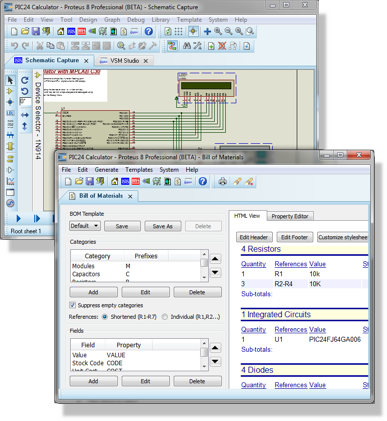This screenshot has width=387, height=421.
Task: Click horizontal mirror X-flip icon
Action: click(x=25, y=115)
